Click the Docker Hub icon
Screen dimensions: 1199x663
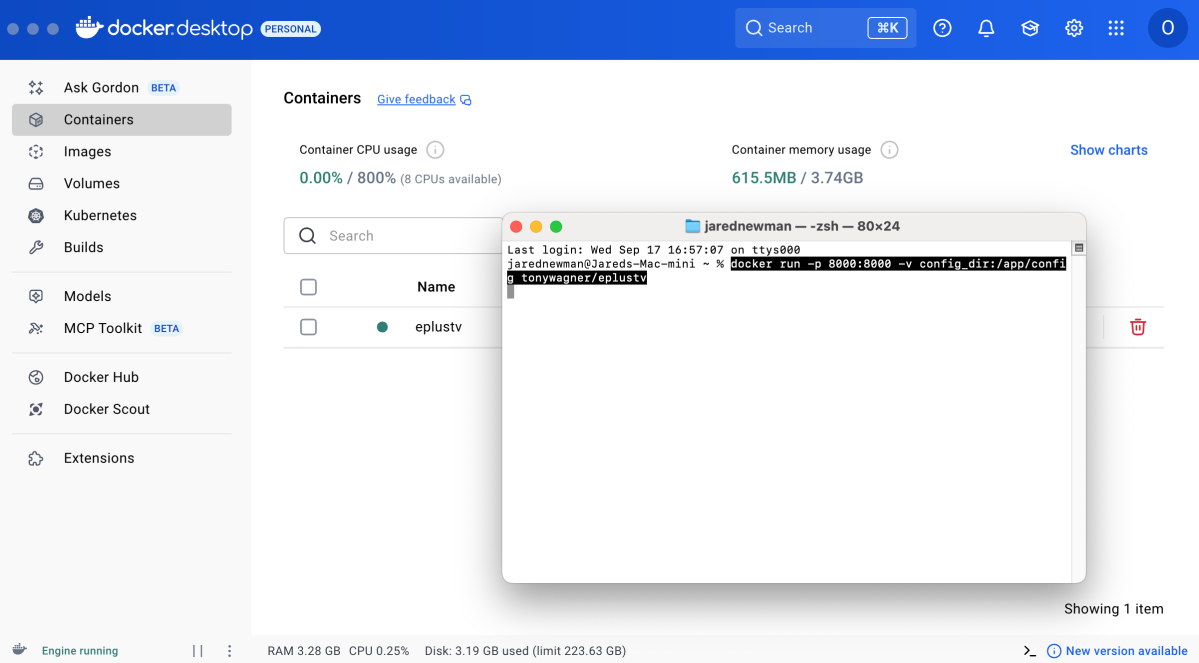pyautogui.click(x=36, y=377)
